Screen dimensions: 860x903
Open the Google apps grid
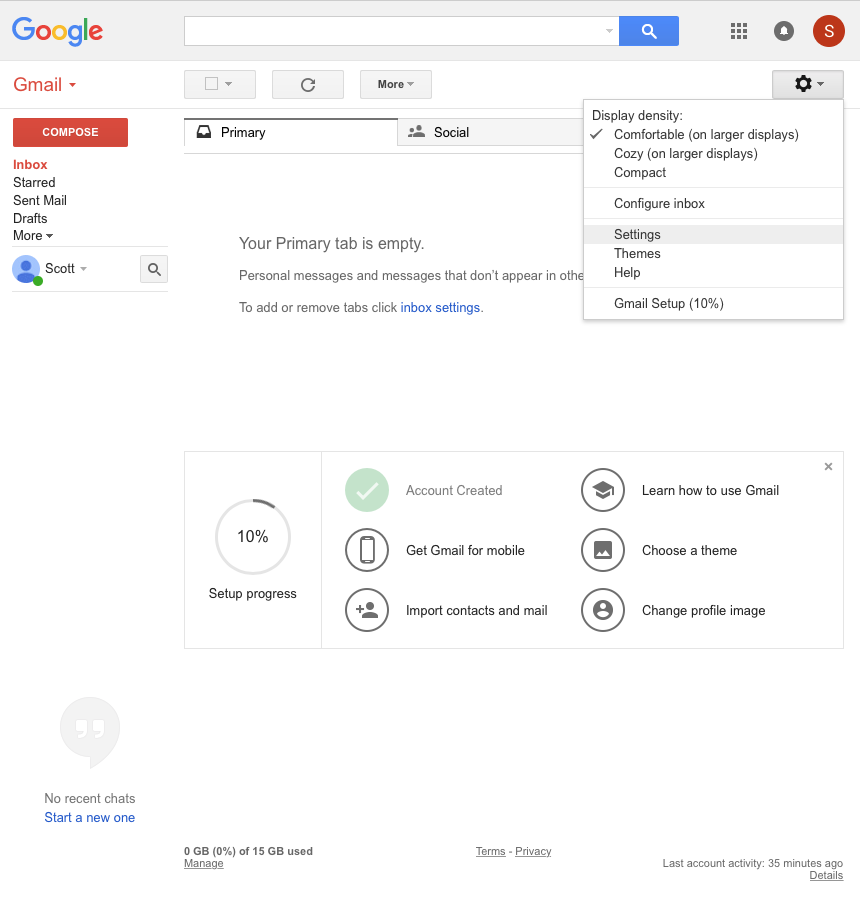click(x=738, y=31)
